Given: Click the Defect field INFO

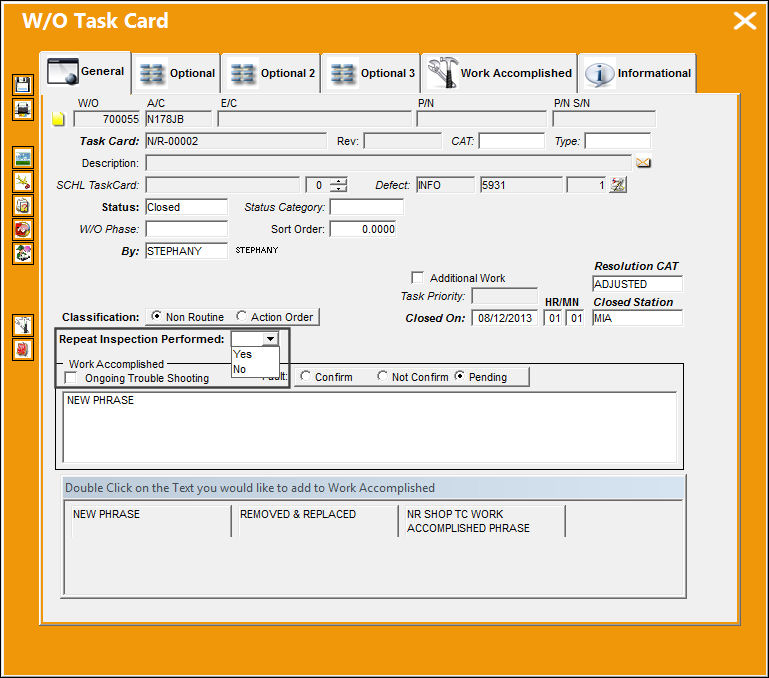Looking at the screenshot, I should point(445,185).
